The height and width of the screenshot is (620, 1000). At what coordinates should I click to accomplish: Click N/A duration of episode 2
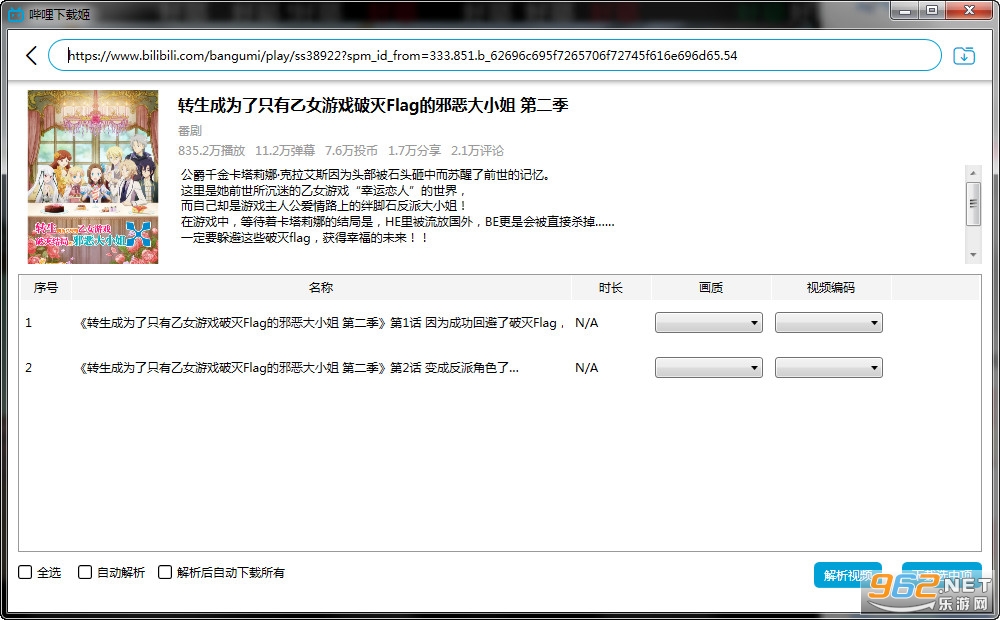(587, 368)
